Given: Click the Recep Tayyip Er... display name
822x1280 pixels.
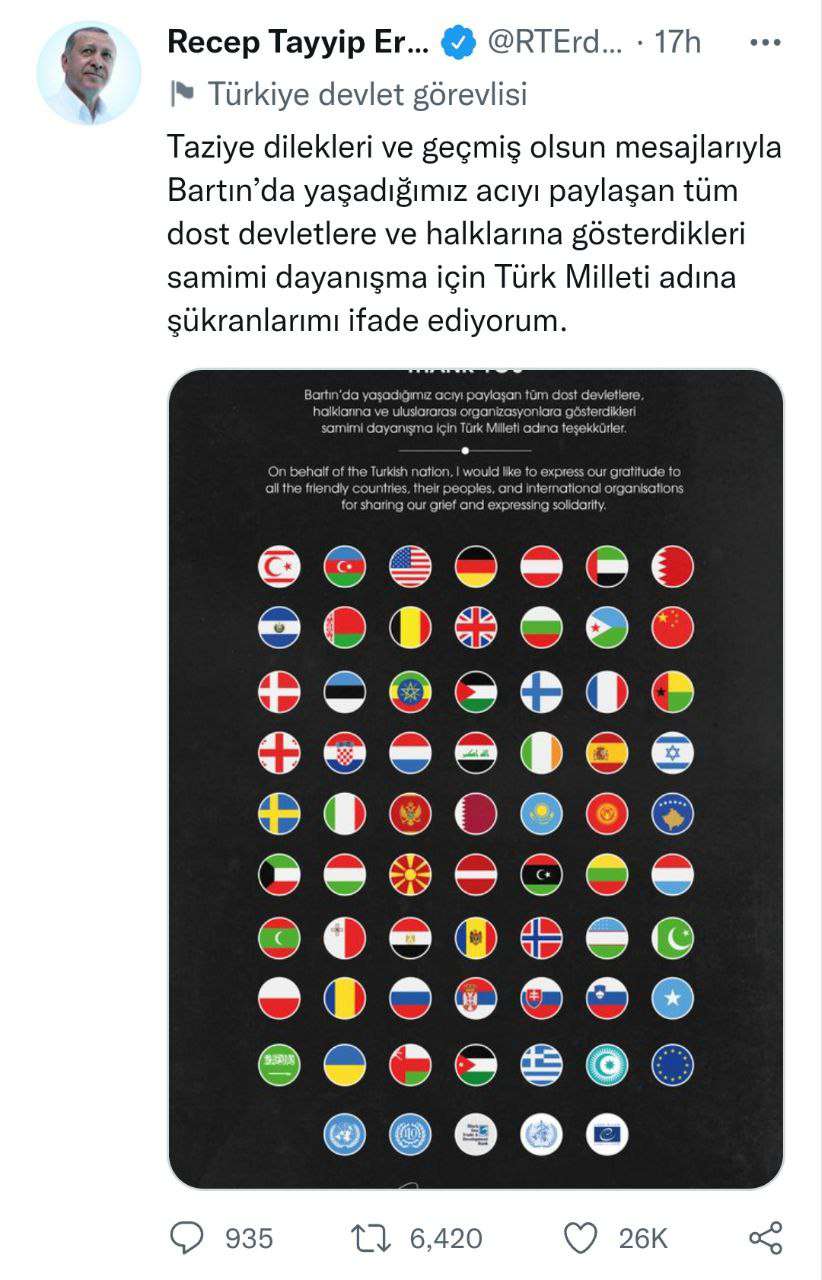Looking at the screenshot, I should (x=299, y=42).
